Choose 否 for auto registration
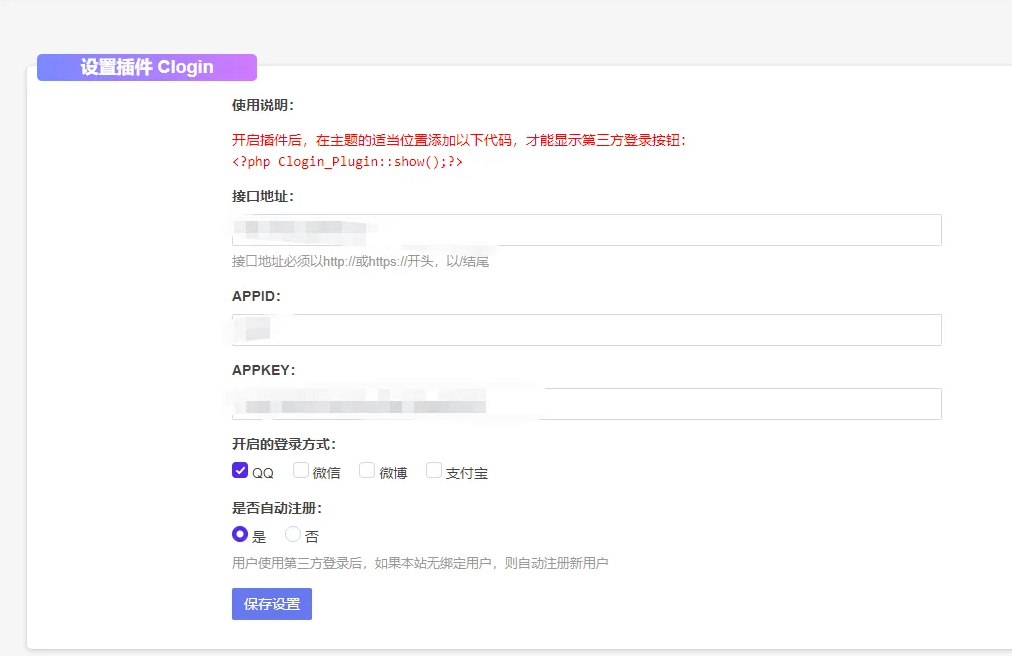This screenshot has width=1012, height=656. click(293, 534)
